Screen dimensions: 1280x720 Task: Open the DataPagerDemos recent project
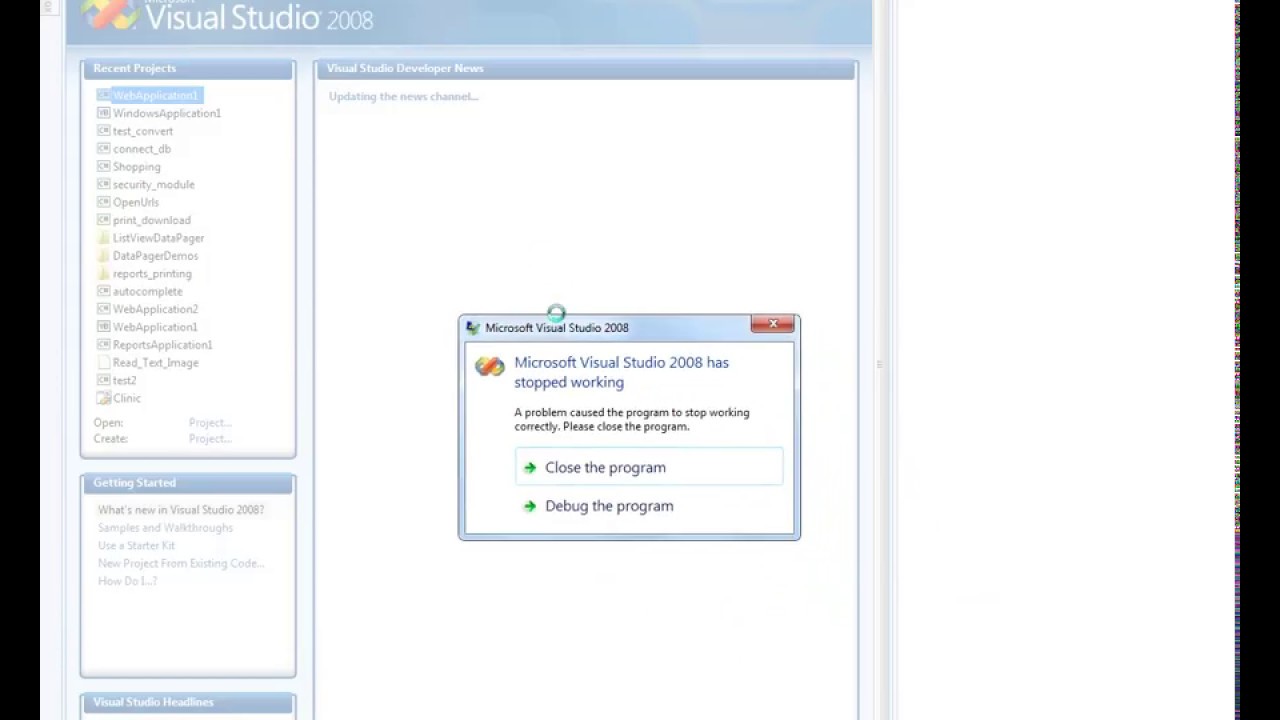click(x=156, y=256)
